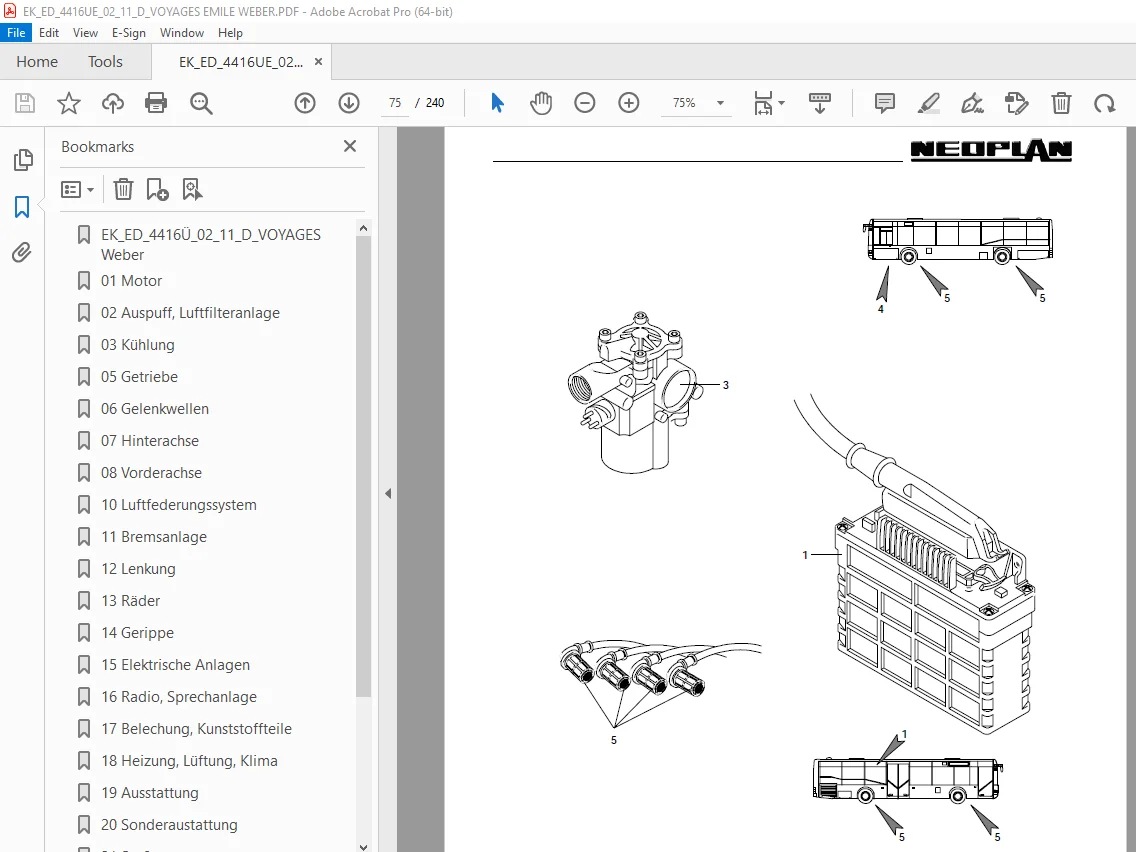
Task: Open the View menu
Action: 85,33
